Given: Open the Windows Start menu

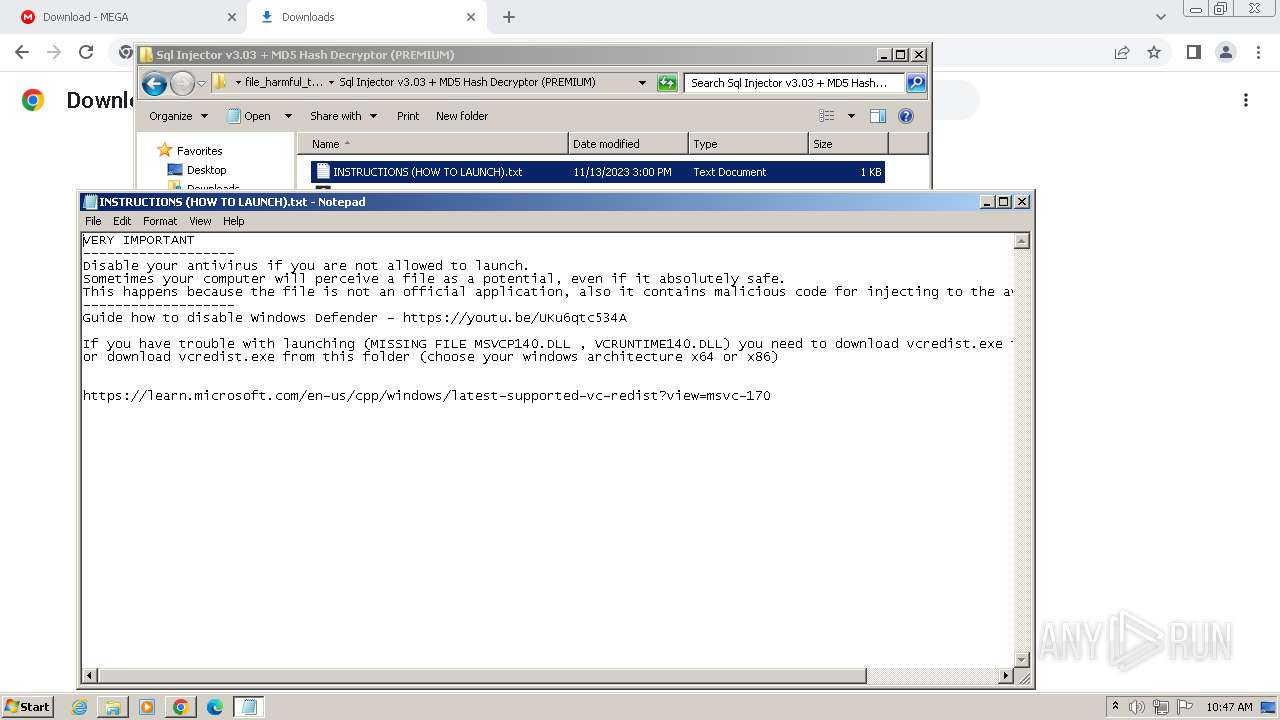Looking at the screenshot, I should (27, 707).
